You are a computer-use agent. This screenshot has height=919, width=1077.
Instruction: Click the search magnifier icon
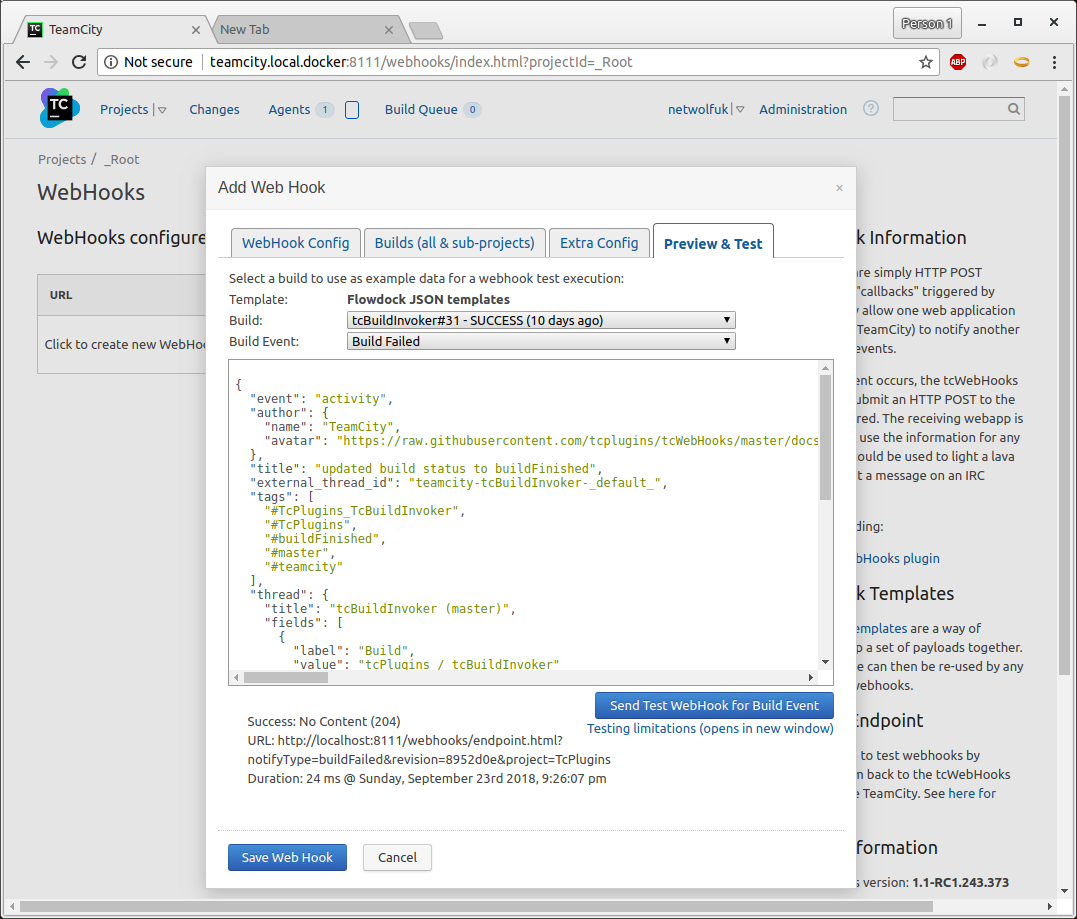[x=1014, y=109]
